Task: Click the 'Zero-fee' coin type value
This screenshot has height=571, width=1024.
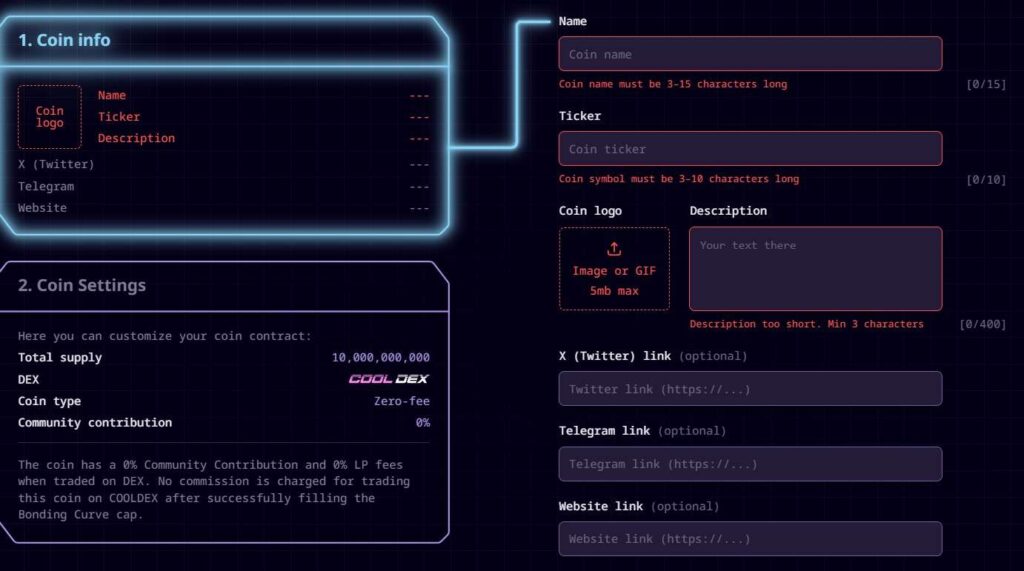Action: 402,401
